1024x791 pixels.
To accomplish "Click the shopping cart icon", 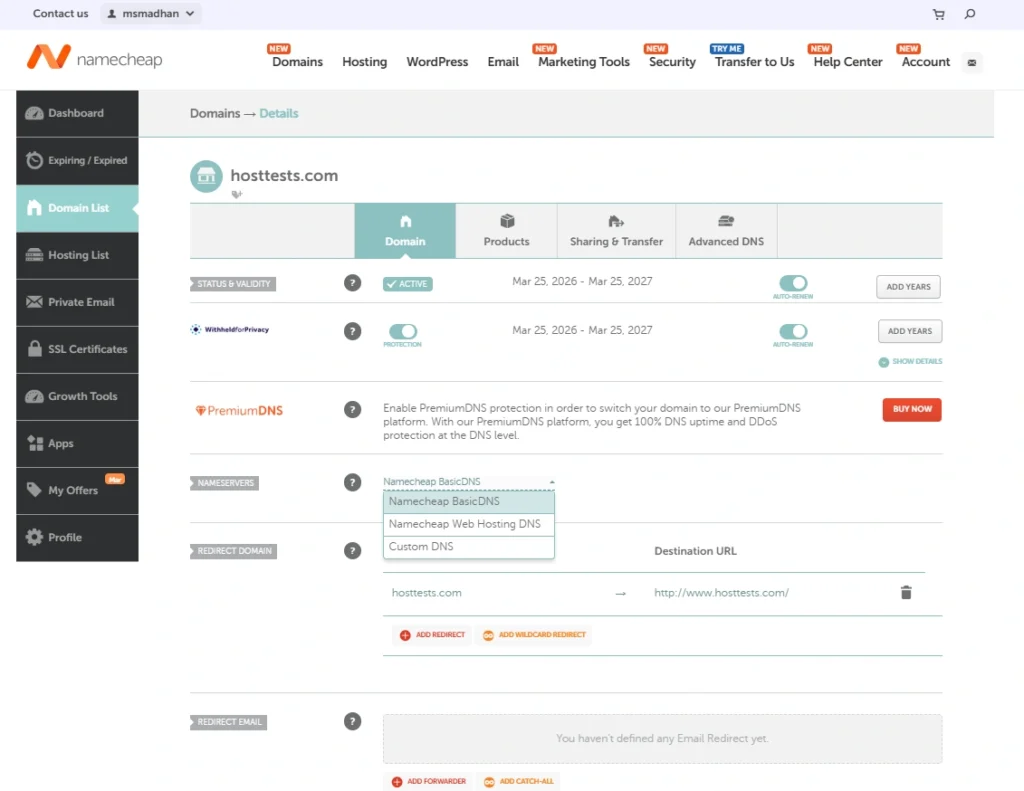I will pyautogui.click(x=938, y=14).
